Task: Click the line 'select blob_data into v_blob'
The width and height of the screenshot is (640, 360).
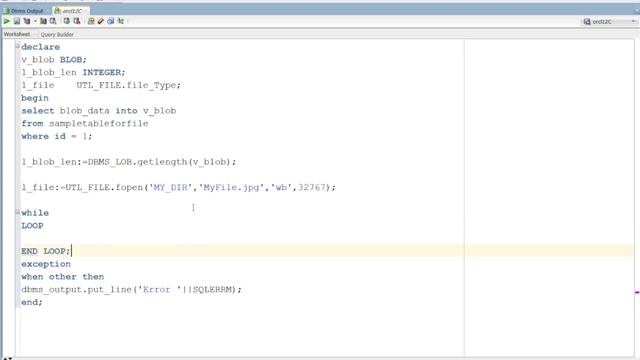Action: pos(98,111)
